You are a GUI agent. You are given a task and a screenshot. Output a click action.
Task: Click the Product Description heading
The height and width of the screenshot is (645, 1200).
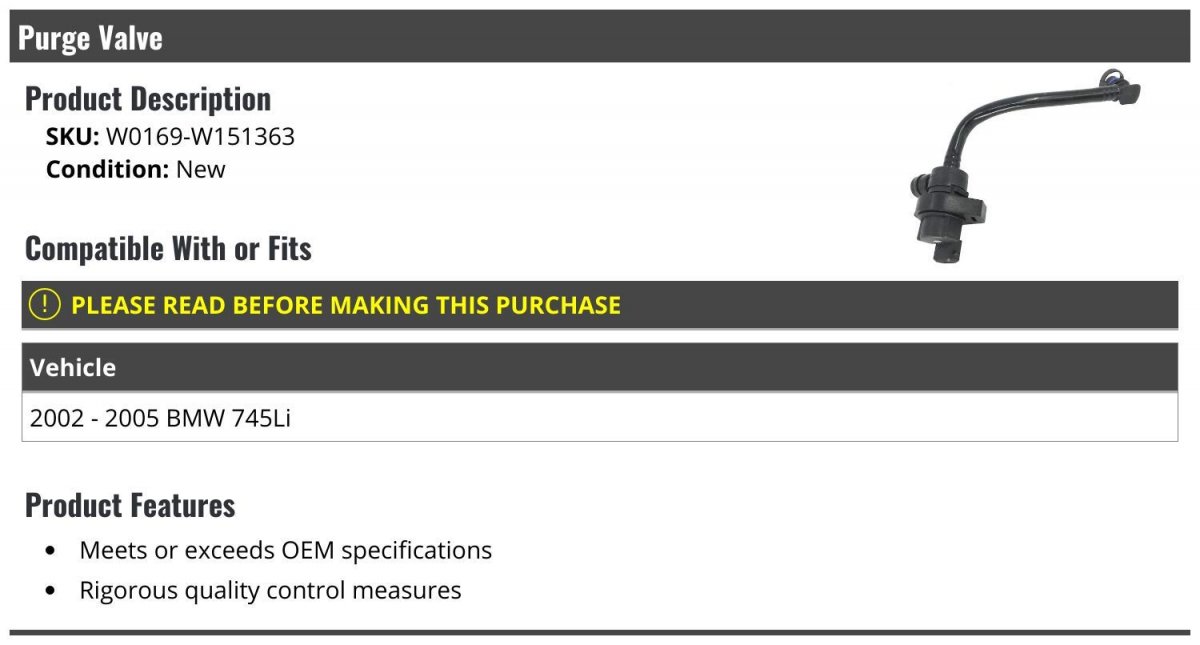[x=148, y=99]
